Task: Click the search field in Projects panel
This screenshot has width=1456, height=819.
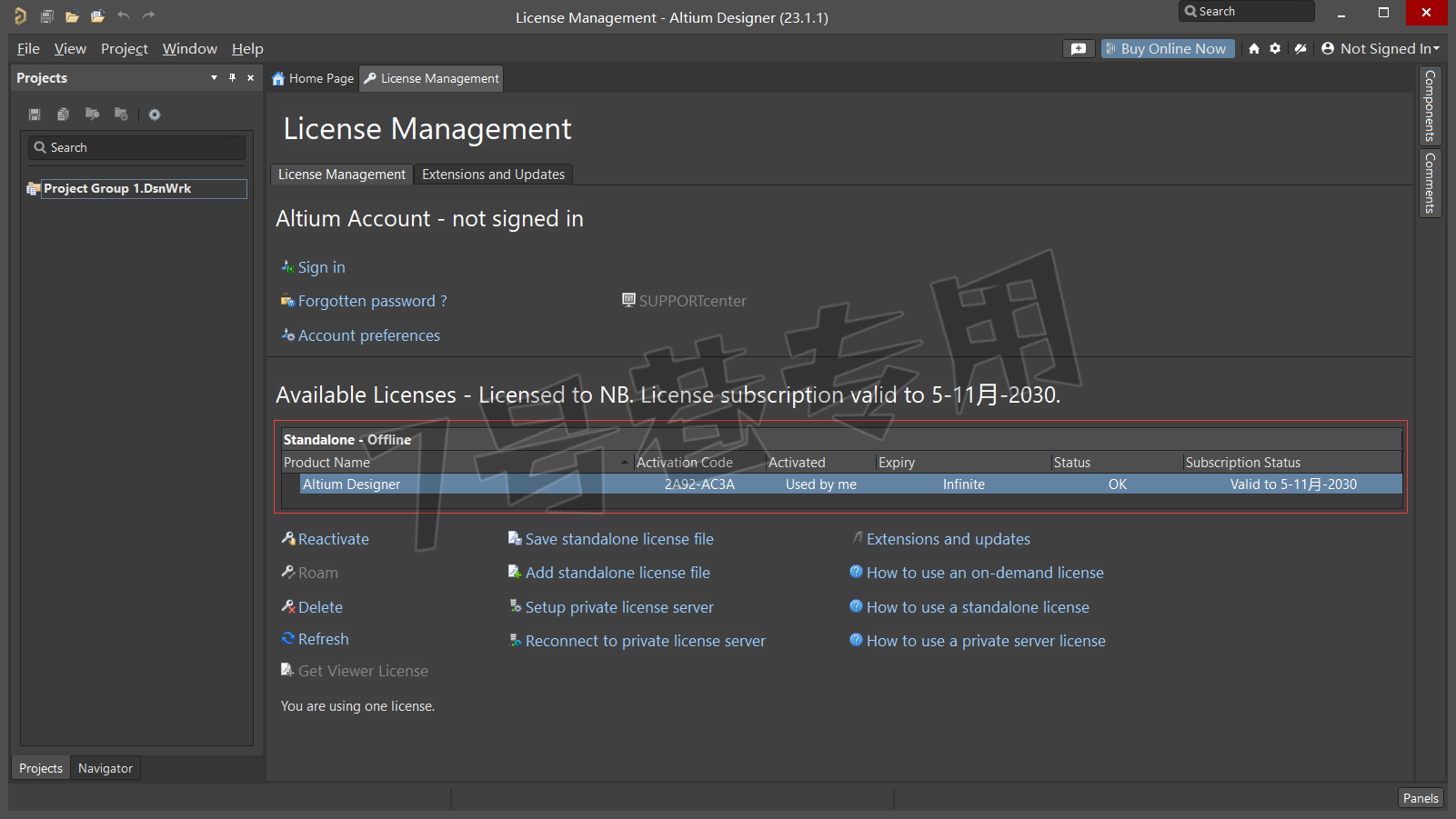Action: pyautogui.click(x=136, y=147)
